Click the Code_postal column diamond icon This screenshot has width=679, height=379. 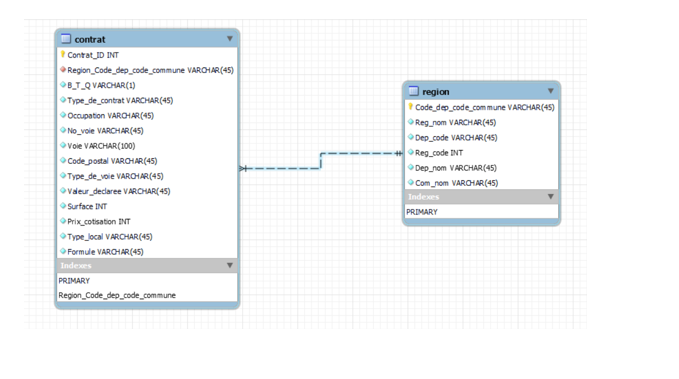pyautogui.click(x=63, y=160)
